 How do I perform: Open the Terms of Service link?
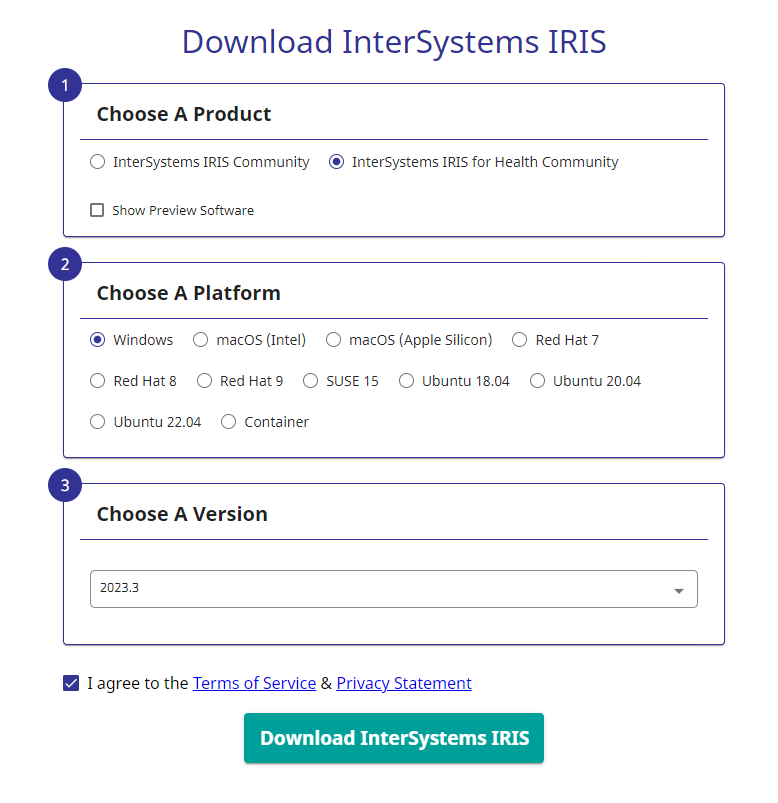[254, 683]
